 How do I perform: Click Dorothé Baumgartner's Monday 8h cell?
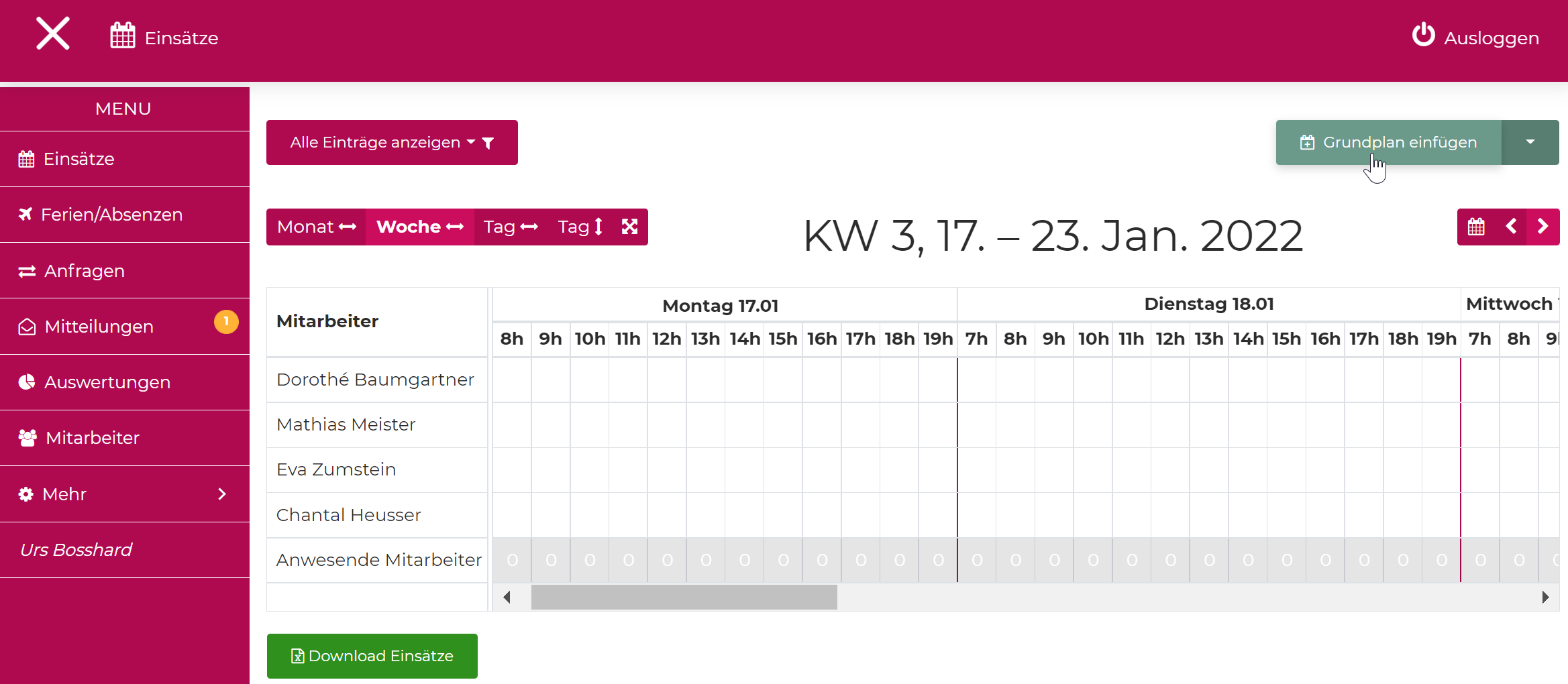(512, 380)
